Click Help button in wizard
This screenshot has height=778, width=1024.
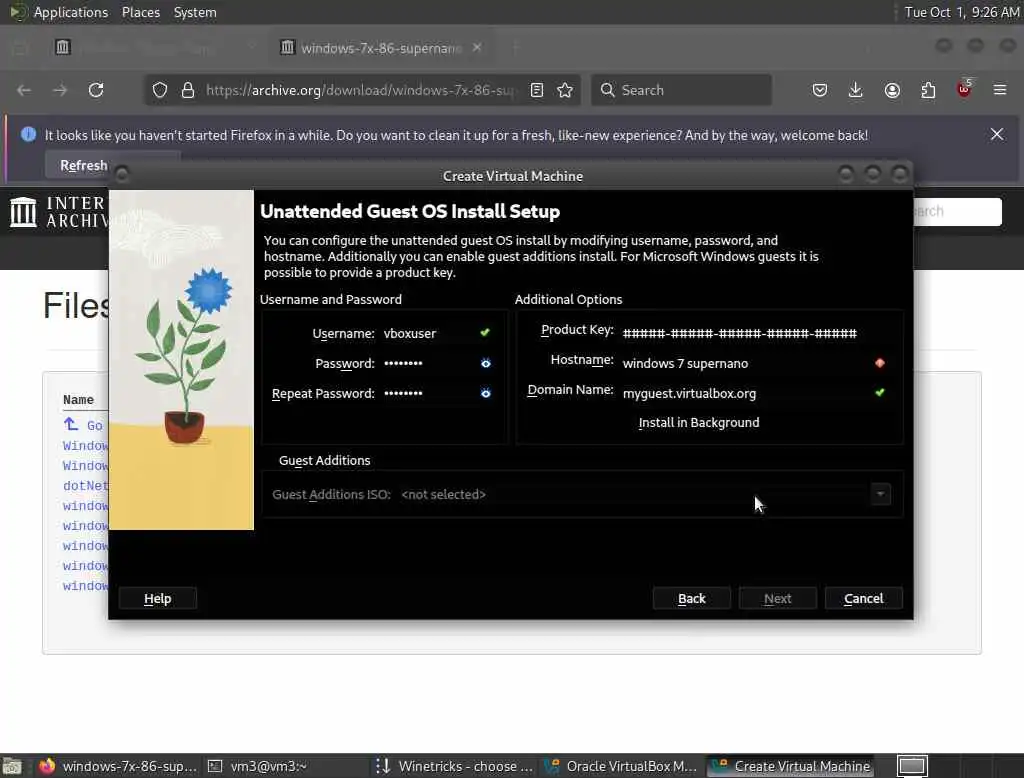tap(157, 598)
